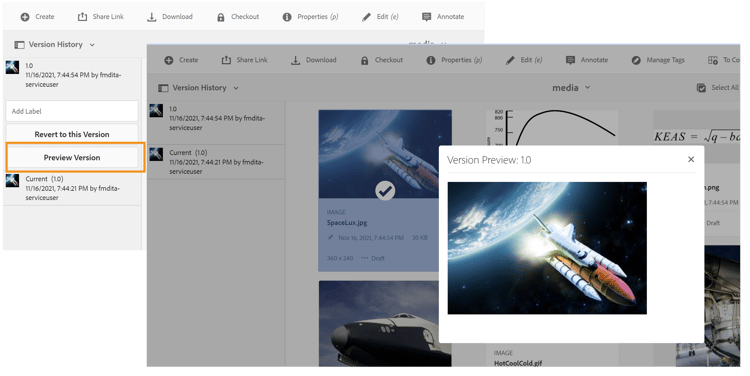The image size is (750, 376).
Task: Close the Version Preview dialog
Action: point(691,159)
